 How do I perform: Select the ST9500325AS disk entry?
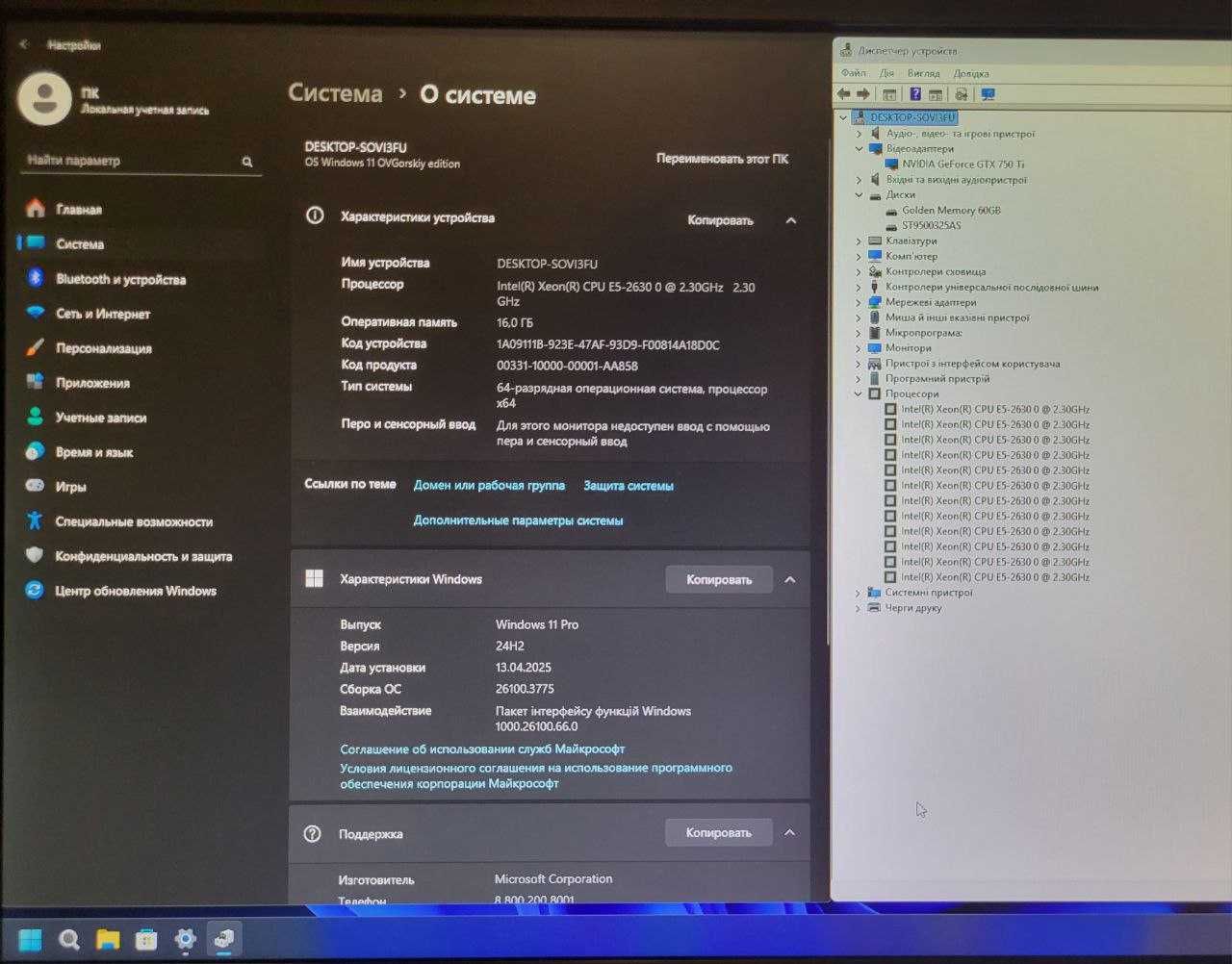931,225
